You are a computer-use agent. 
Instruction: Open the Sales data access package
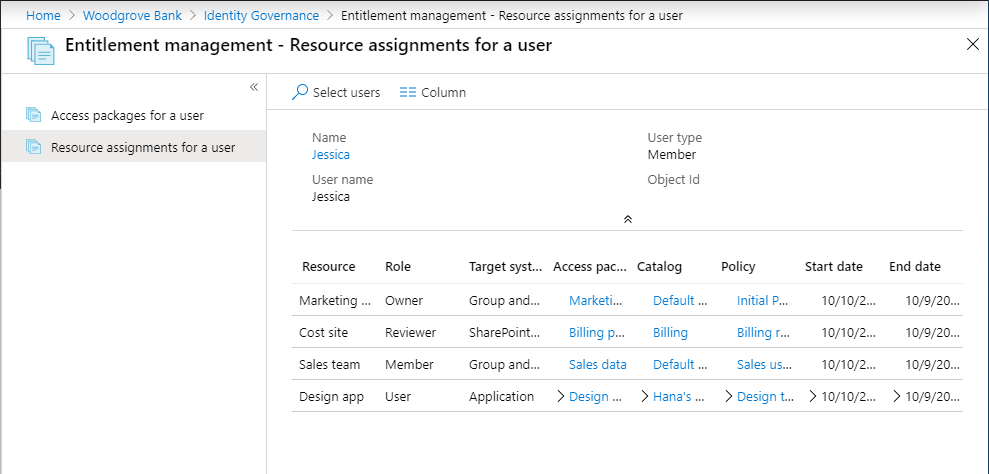[x=597, y=364]
